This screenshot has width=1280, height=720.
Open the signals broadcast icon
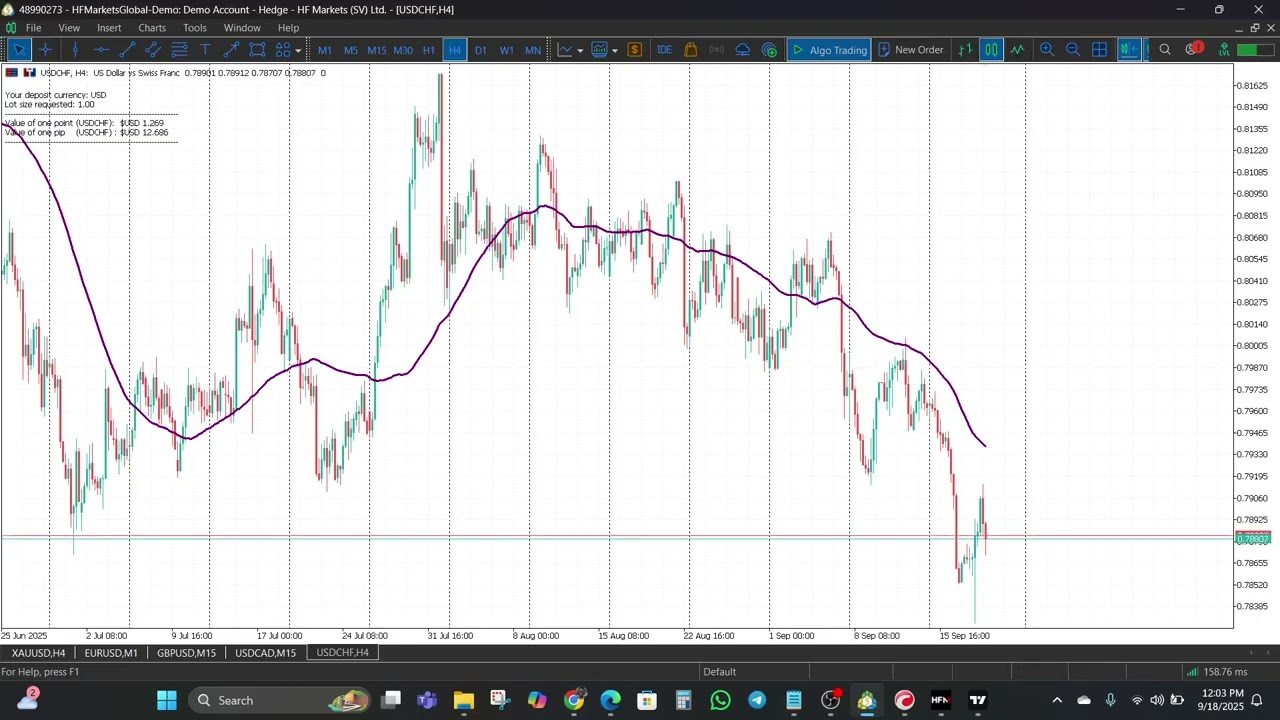[x=717, y=50]
